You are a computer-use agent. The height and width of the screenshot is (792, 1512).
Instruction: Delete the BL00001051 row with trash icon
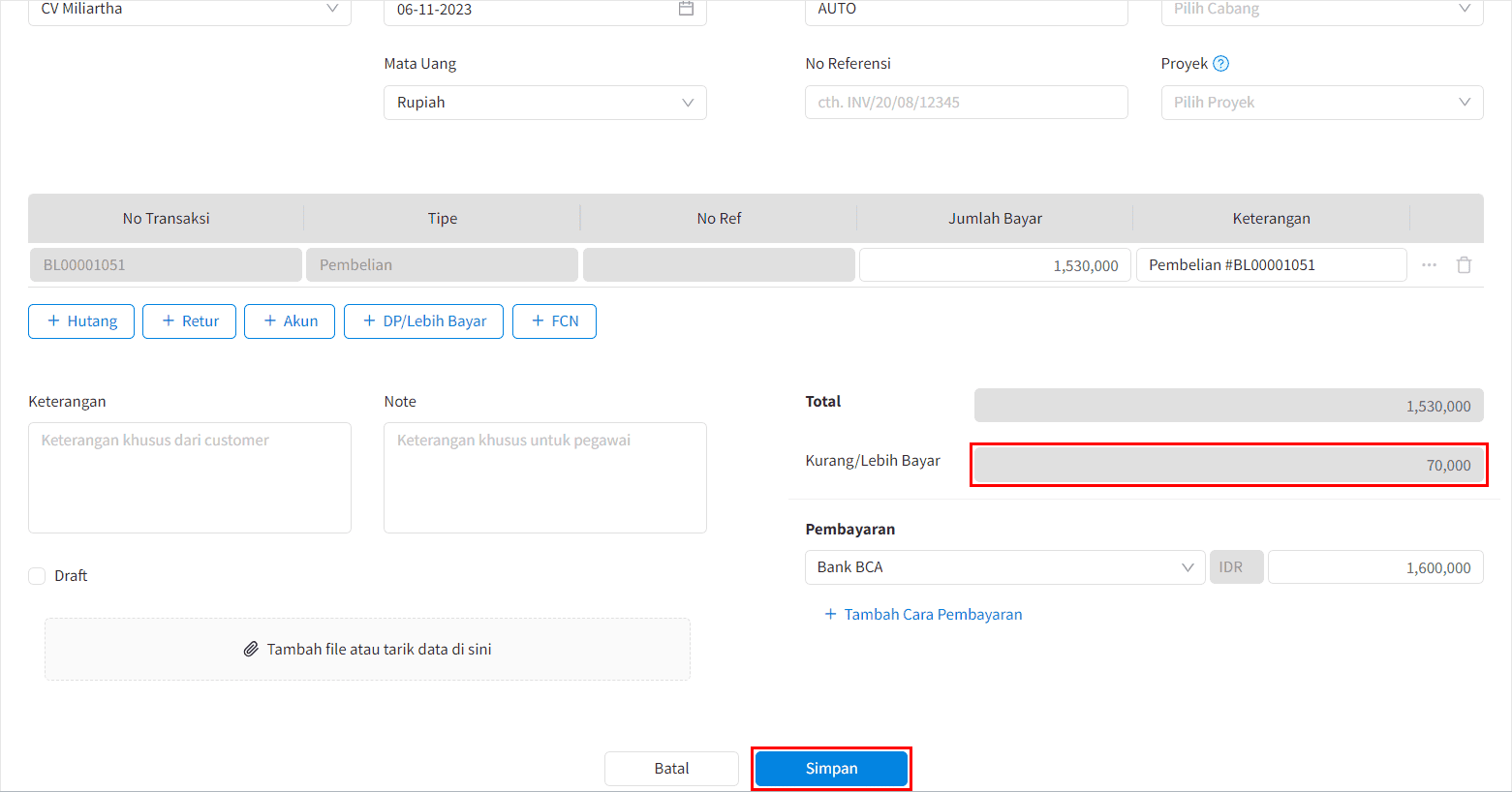[x=1464, y=265]
